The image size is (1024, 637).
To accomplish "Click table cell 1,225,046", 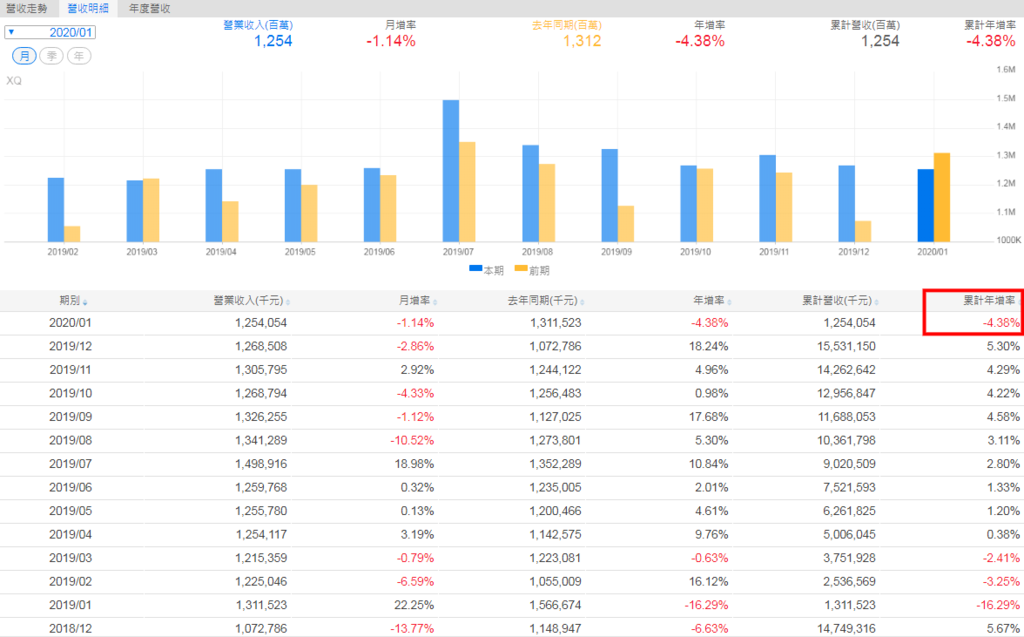I will click(x=261, y=581).
